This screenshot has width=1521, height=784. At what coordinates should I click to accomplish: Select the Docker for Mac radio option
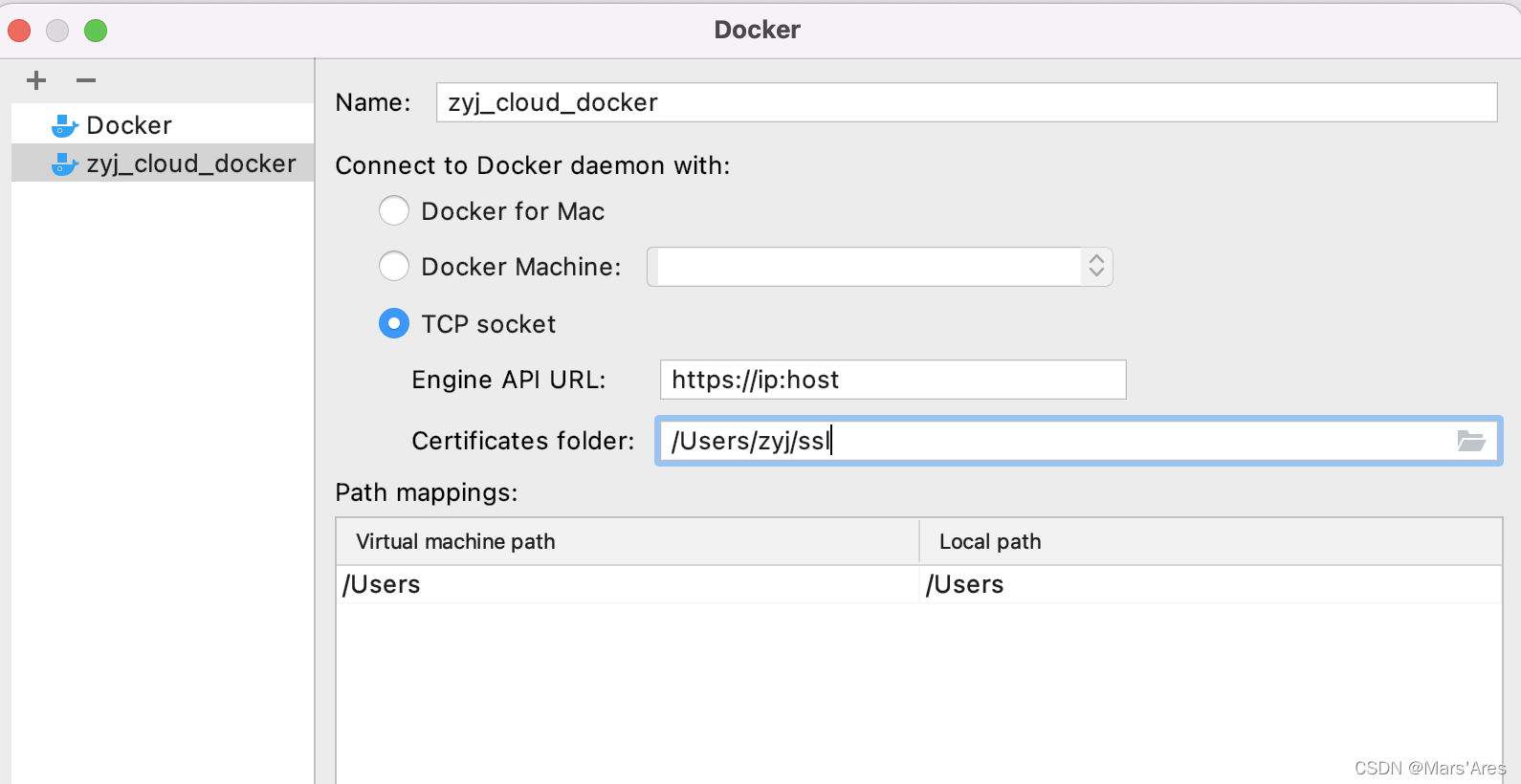[394, 210]
